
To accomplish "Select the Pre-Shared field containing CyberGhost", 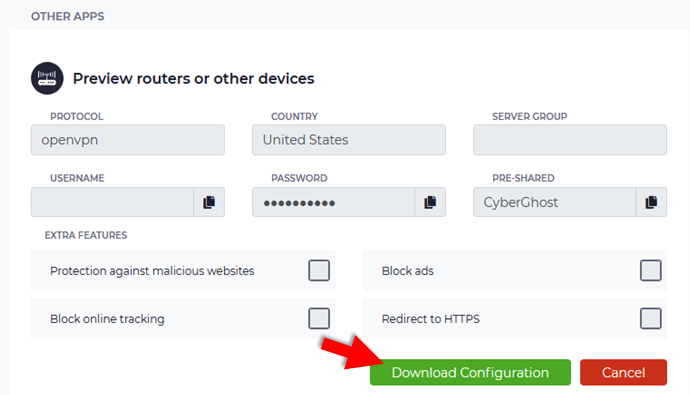I will coord(554,202).
